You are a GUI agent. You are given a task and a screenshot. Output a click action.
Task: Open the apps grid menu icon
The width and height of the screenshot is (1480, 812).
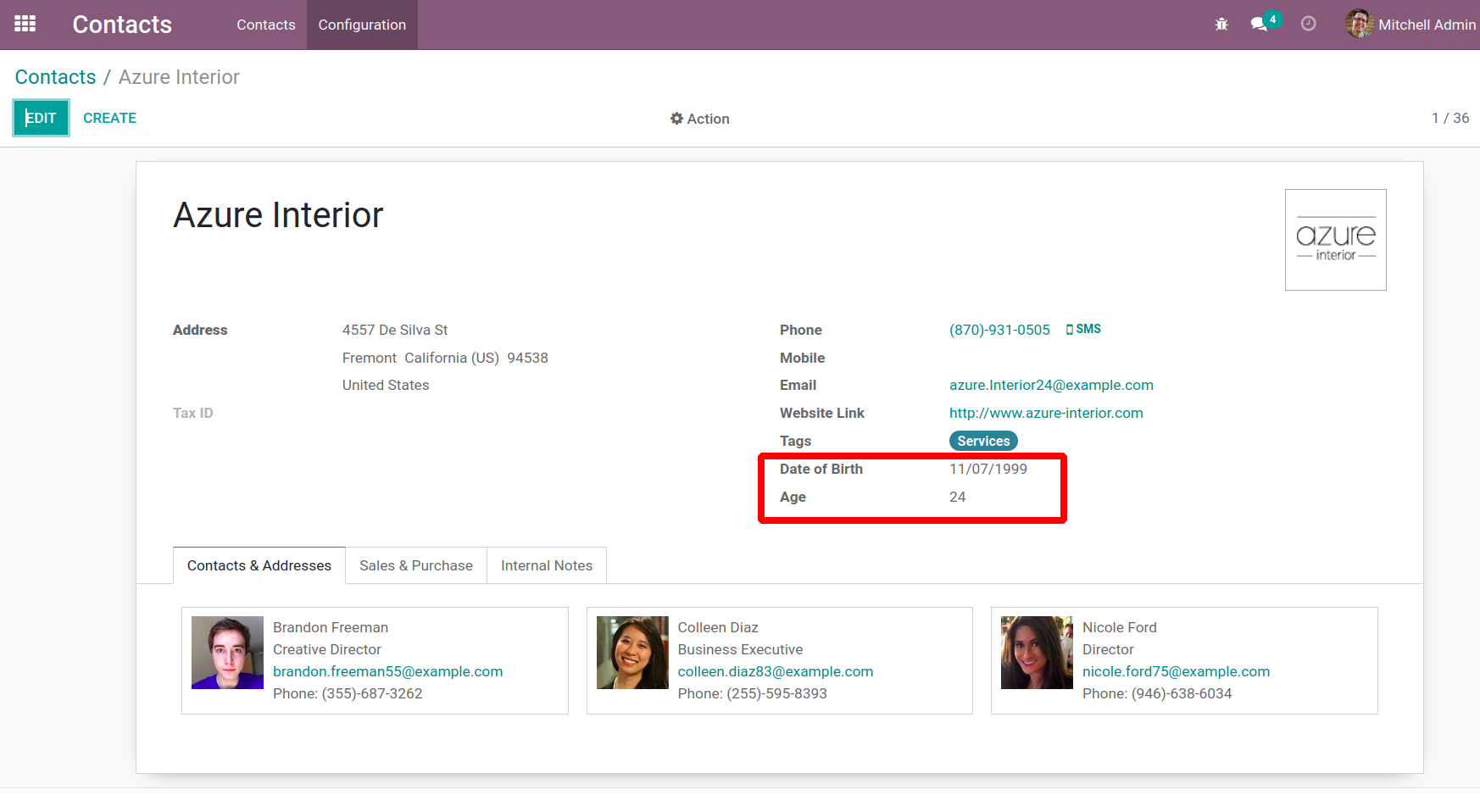(x=25, y=24)
